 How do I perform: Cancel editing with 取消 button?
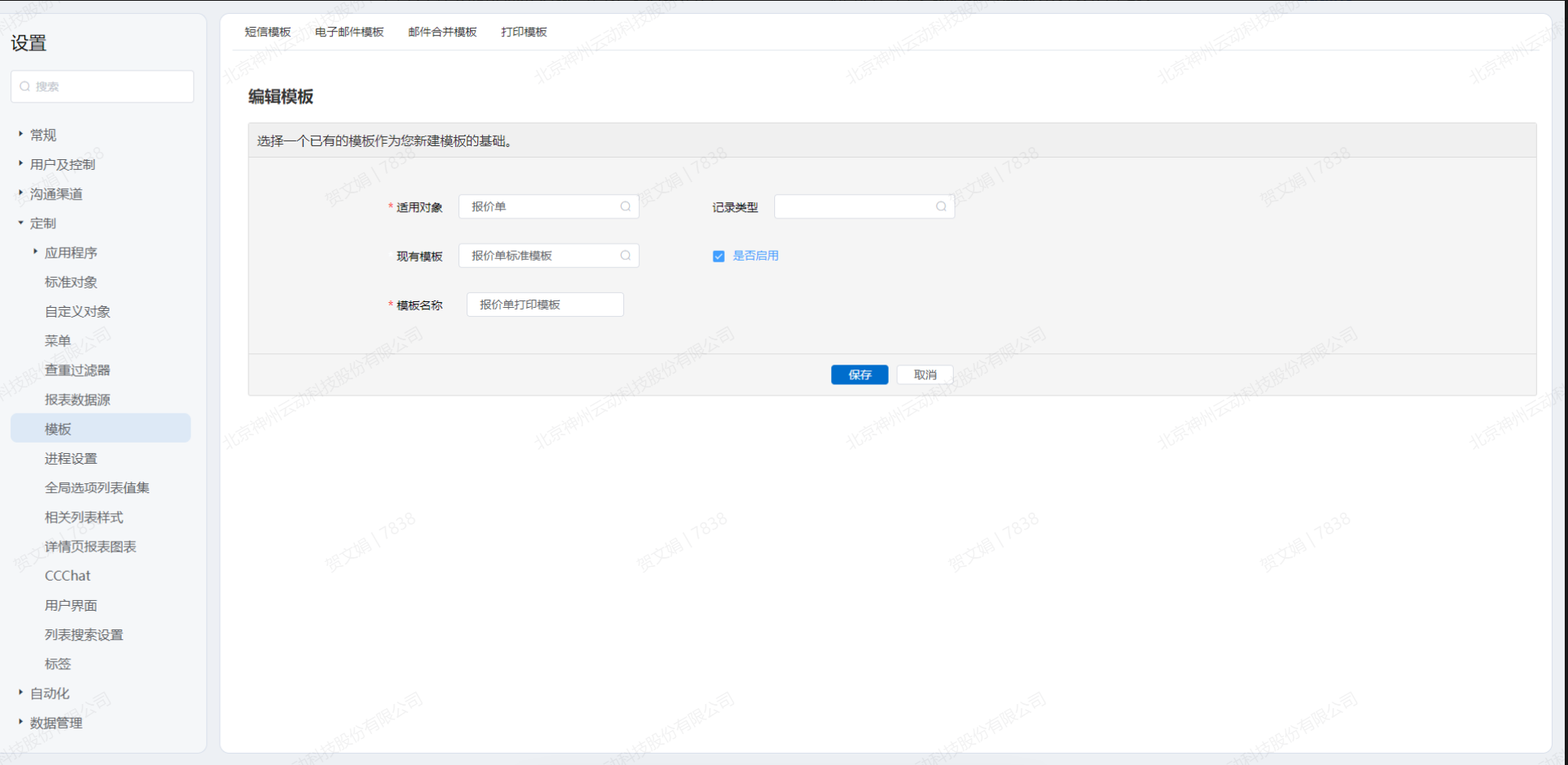(924, 374)
